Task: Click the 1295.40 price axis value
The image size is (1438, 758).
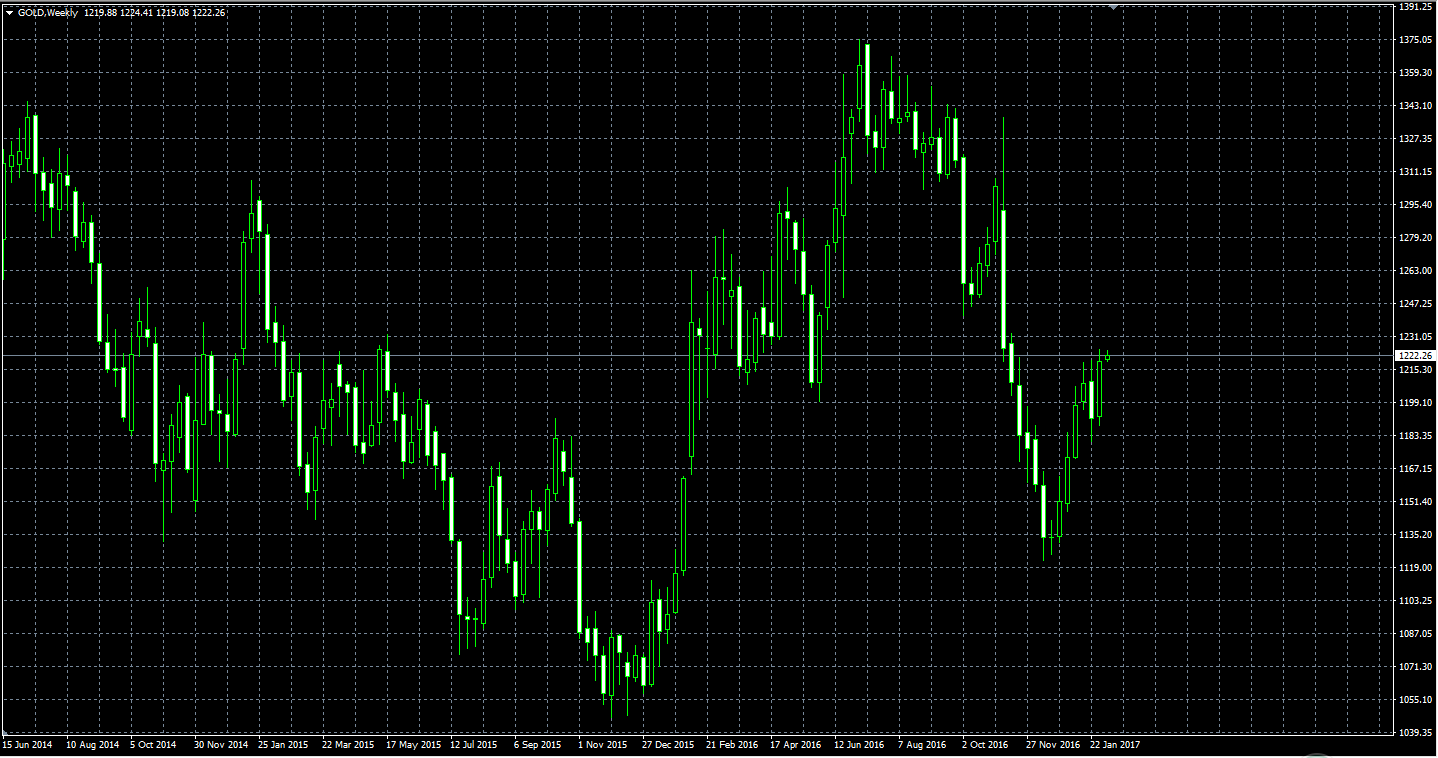Action: [x=1415, y=205]
